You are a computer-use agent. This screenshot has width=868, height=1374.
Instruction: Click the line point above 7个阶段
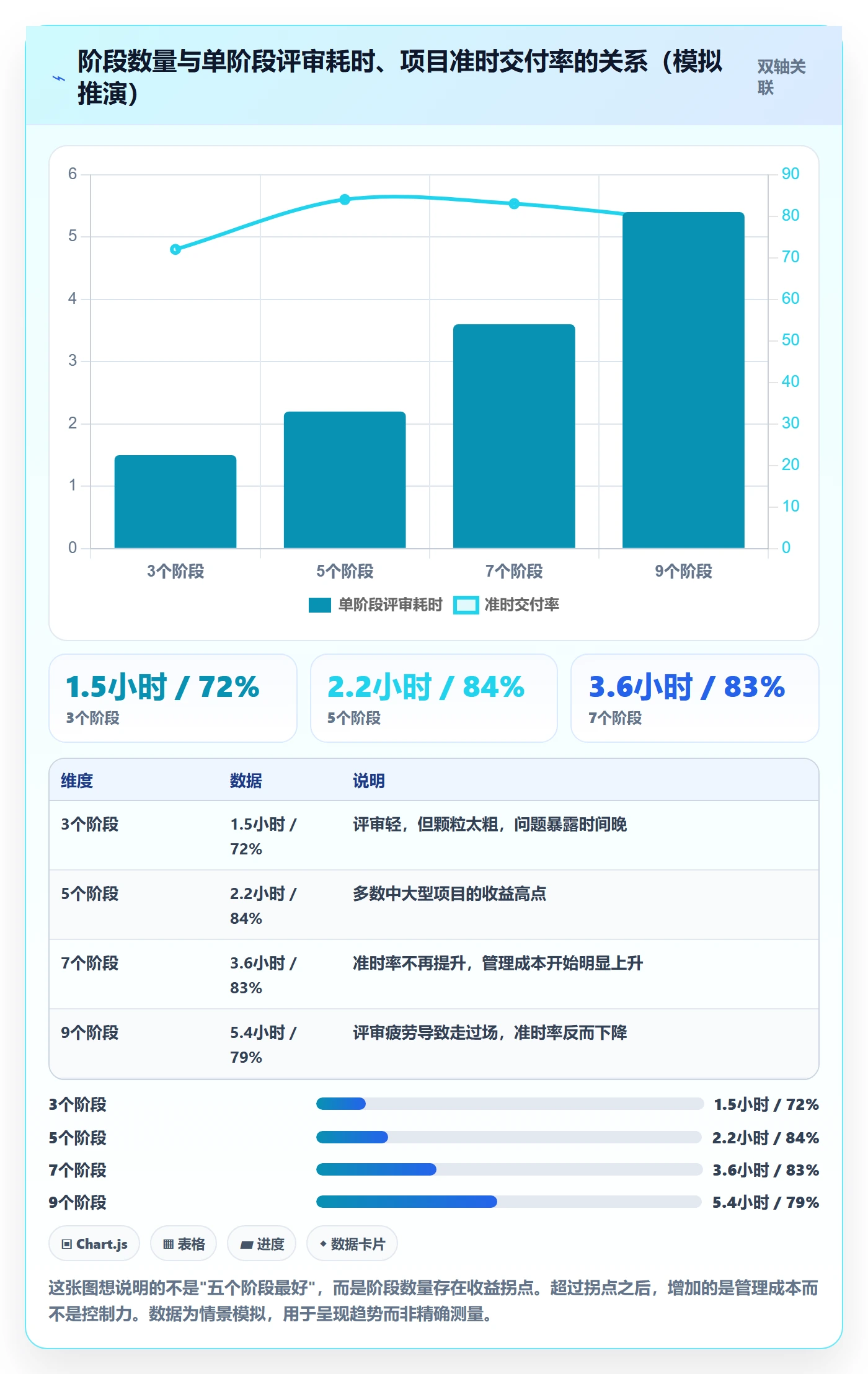514,203
